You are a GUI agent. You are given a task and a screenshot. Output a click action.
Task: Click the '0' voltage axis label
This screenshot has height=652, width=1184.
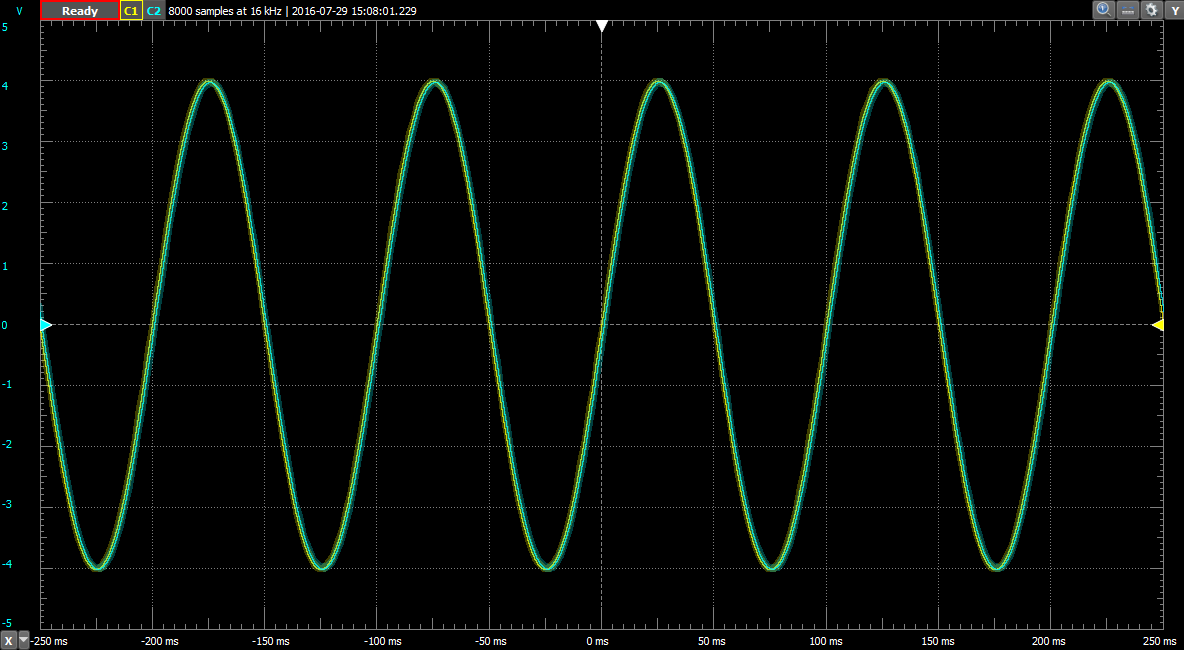[5, 325]
